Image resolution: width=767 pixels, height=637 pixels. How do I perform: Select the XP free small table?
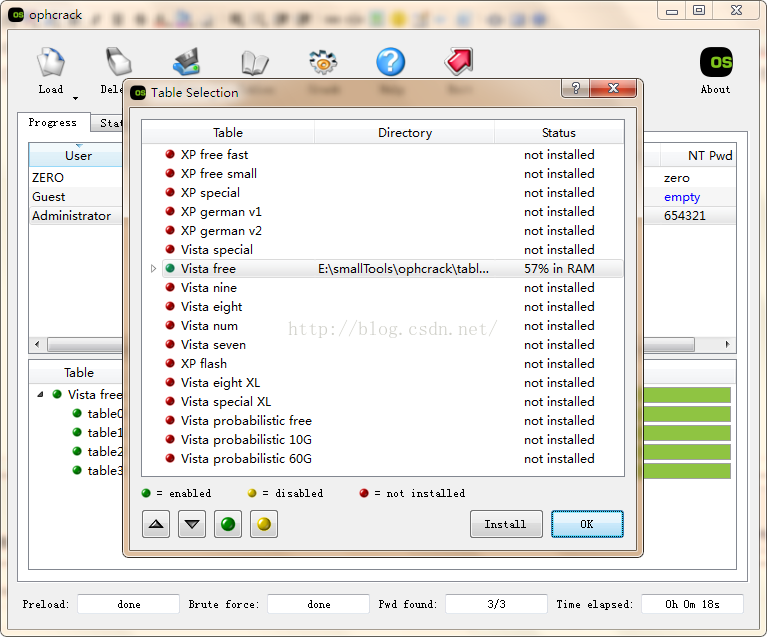(219, 174)
